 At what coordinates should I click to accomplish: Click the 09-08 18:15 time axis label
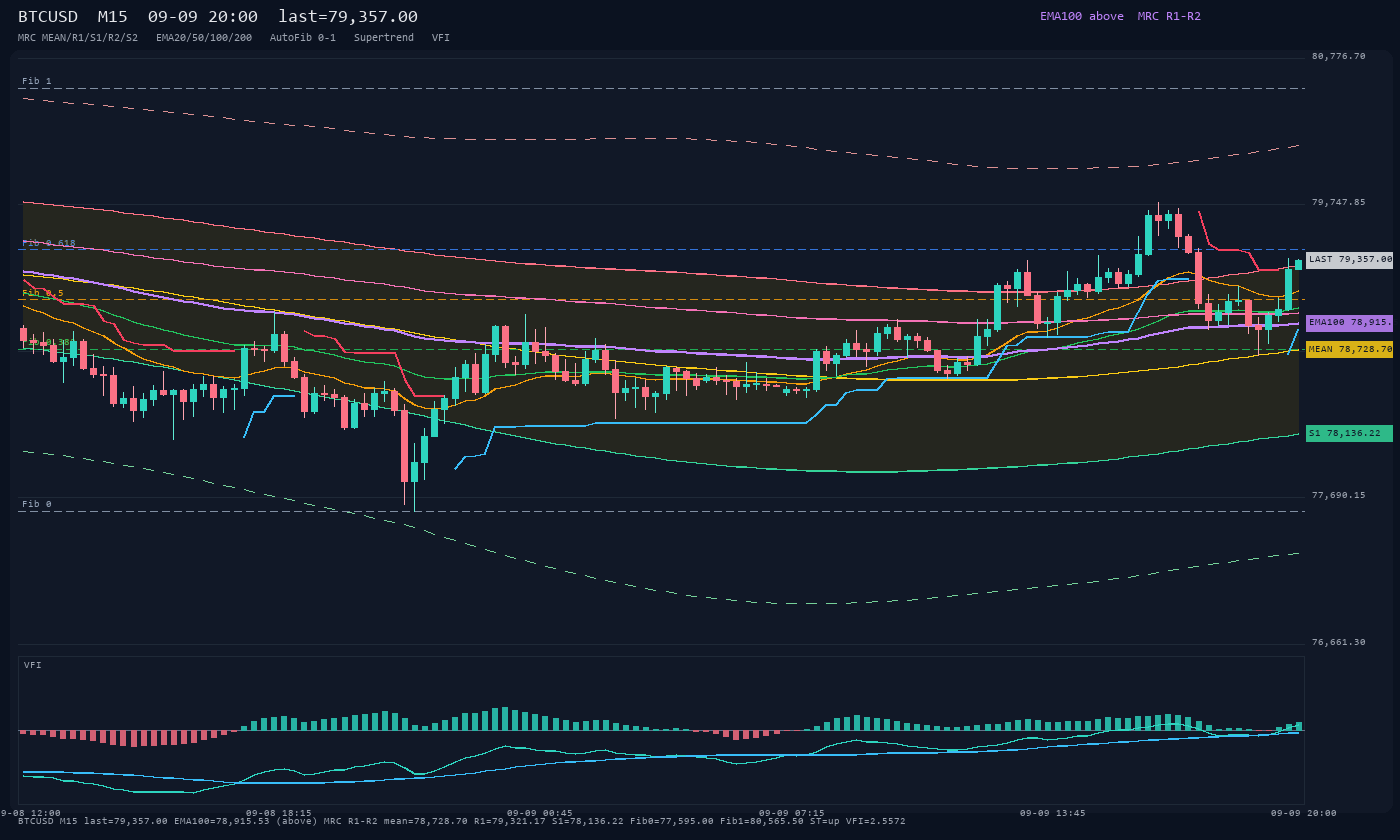(279, 813)
